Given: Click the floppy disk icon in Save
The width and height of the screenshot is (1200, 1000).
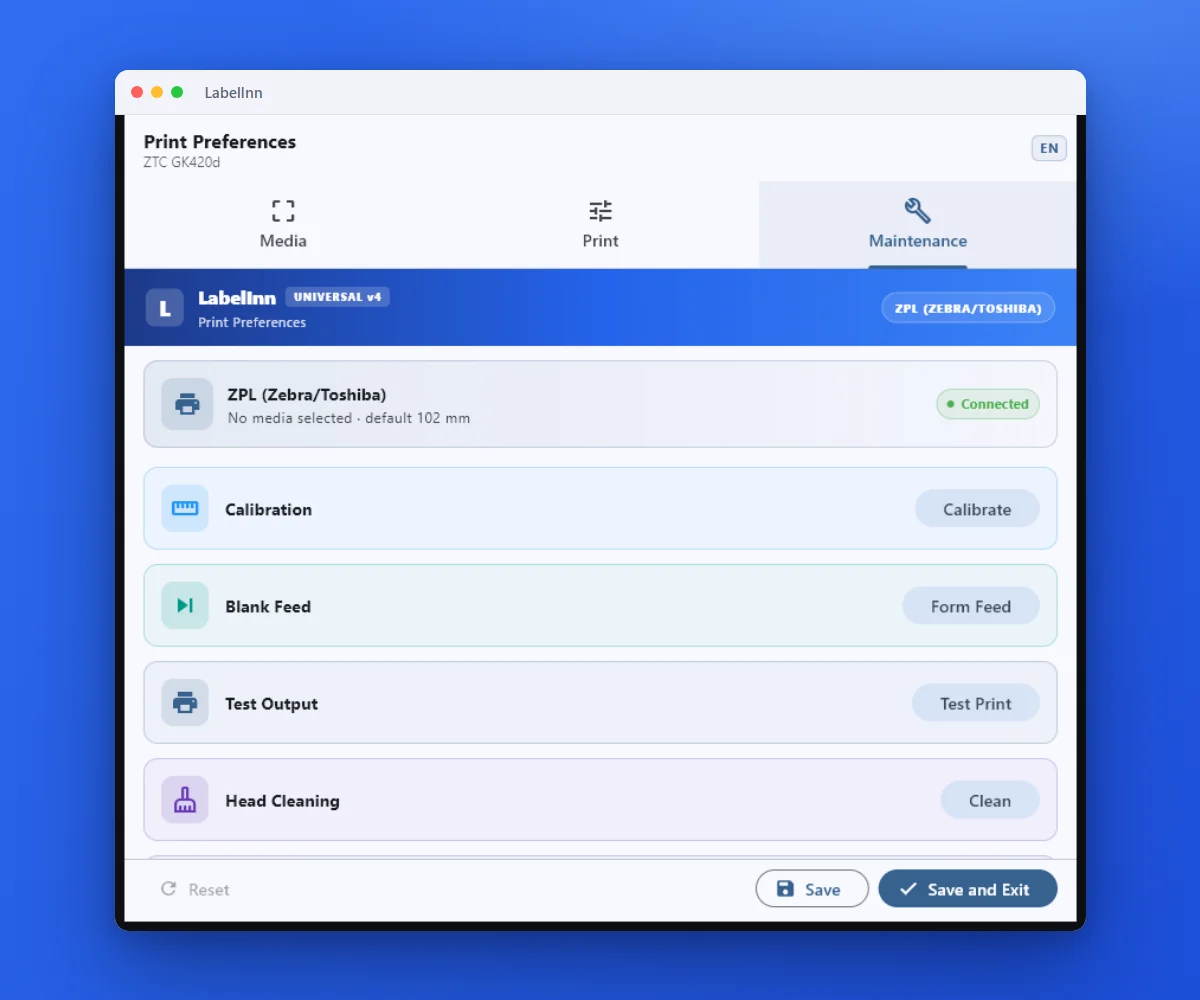Looking at the screenshot, I should 785,889.
